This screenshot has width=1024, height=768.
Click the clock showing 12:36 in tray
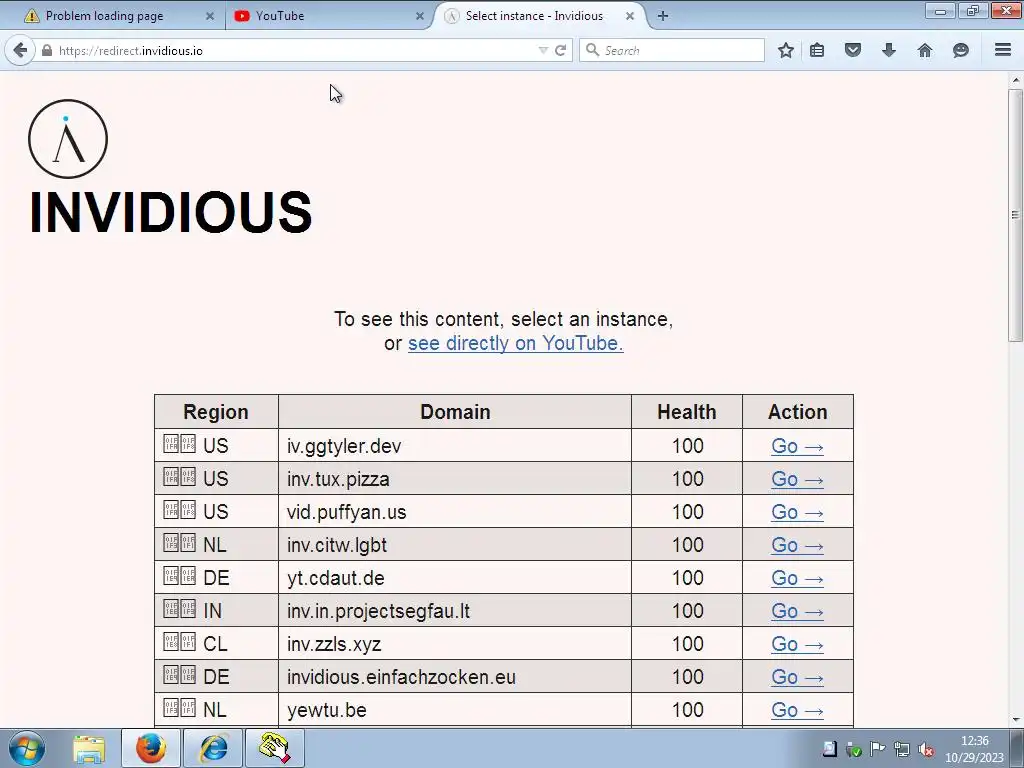coord(974,741)
